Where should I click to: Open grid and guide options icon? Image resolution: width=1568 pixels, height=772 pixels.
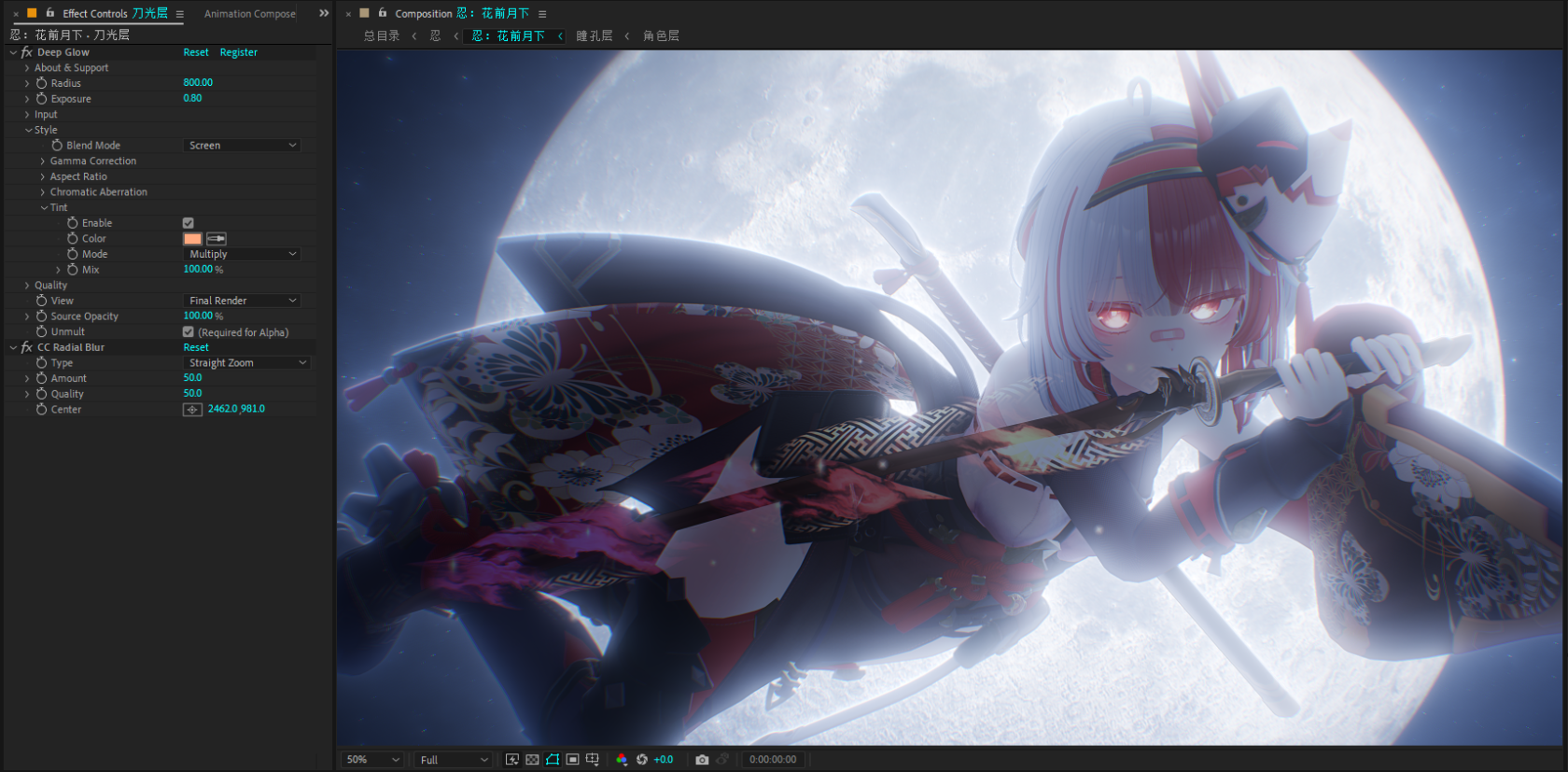593,760
